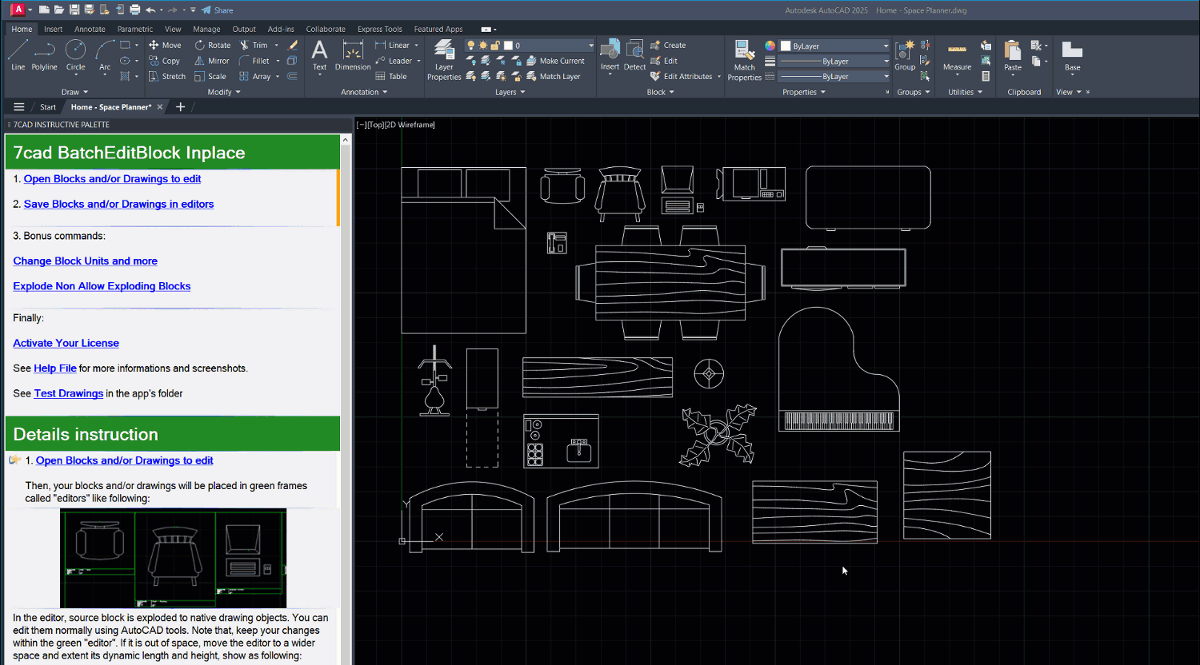Switch to the Annotate ribbon tab
This screenshot has height=665, width=1200.
pyautogui.click(x=89, y=29)
